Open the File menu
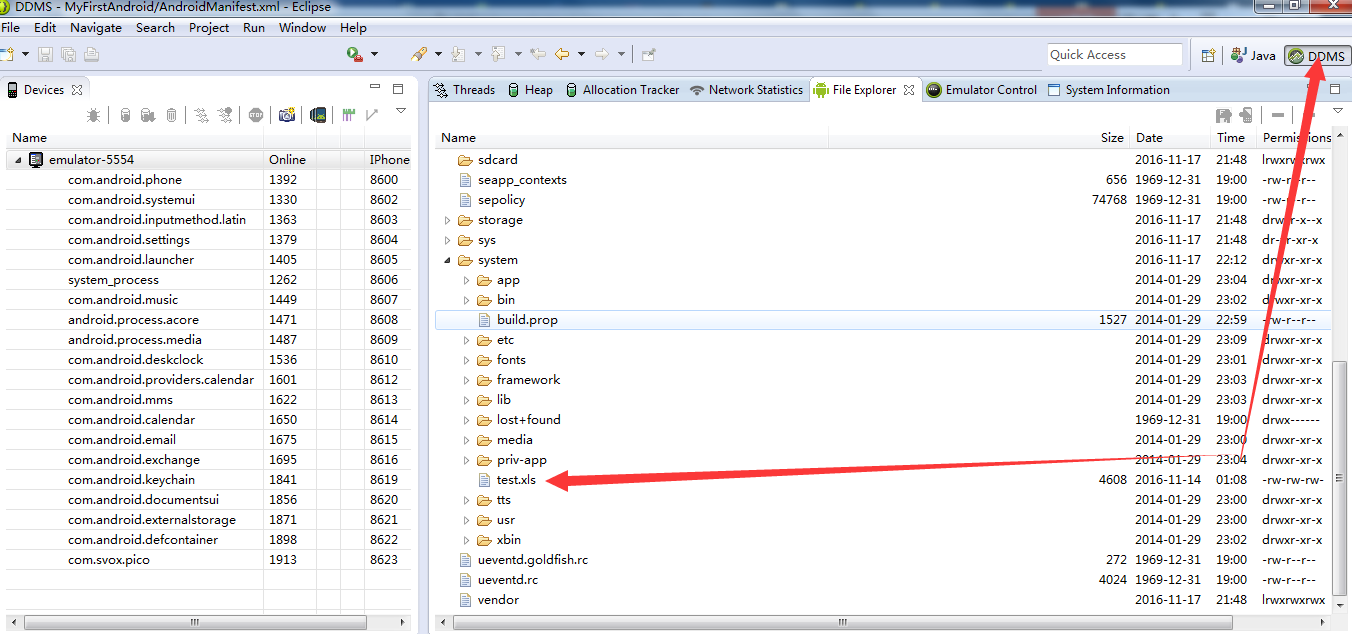This screenshot has height=634, width=1352. pos(10,28)
